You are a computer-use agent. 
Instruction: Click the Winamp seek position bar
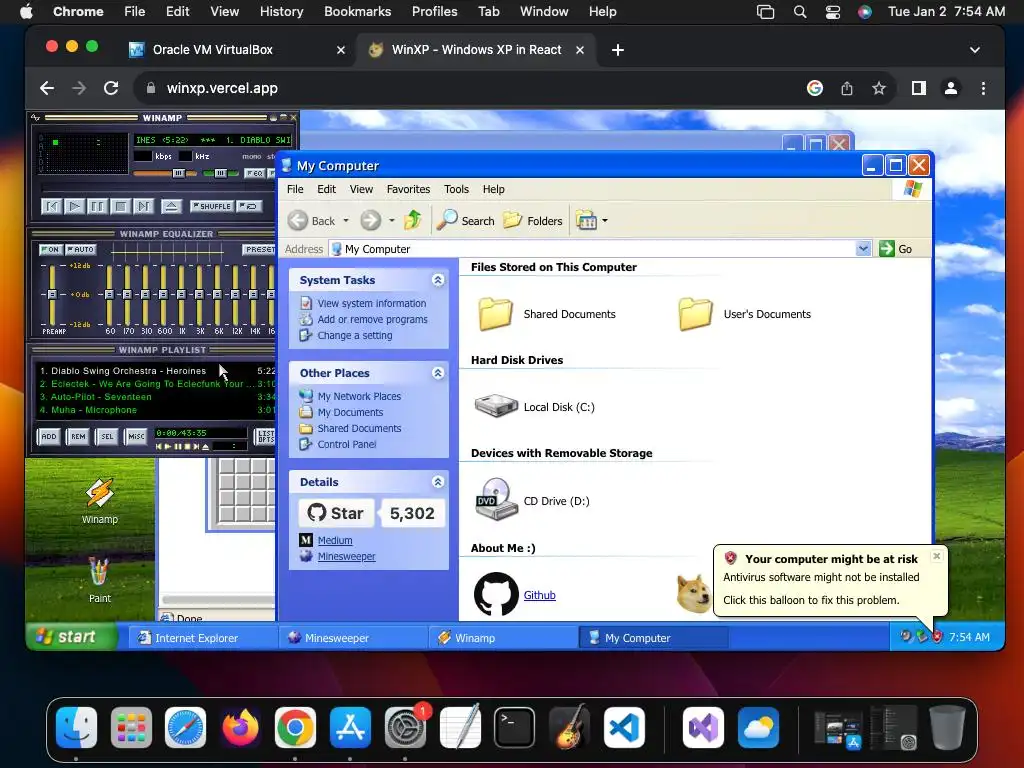tap(157, 189)
